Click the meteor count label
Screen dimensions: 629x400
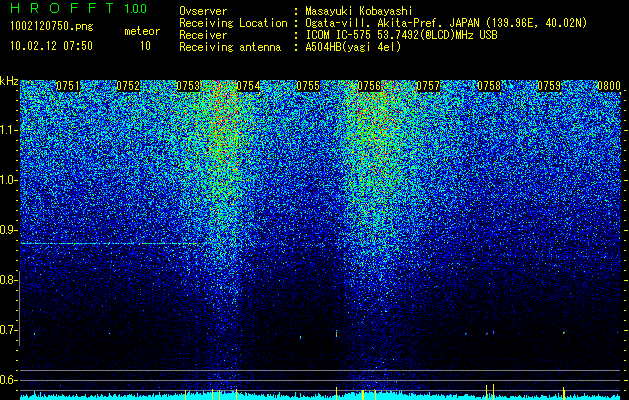pos(142,31)
